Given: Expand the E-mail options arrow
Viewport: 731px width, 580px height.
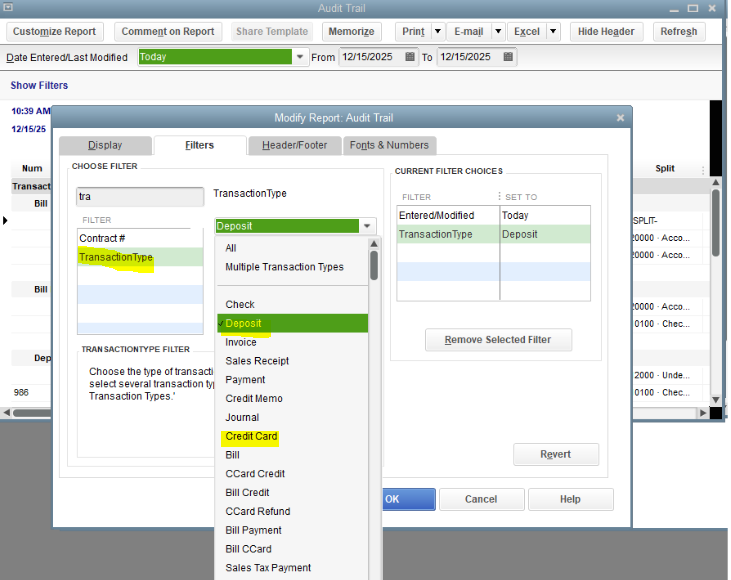Looking at the screenshot, I should tap(498, 31).
